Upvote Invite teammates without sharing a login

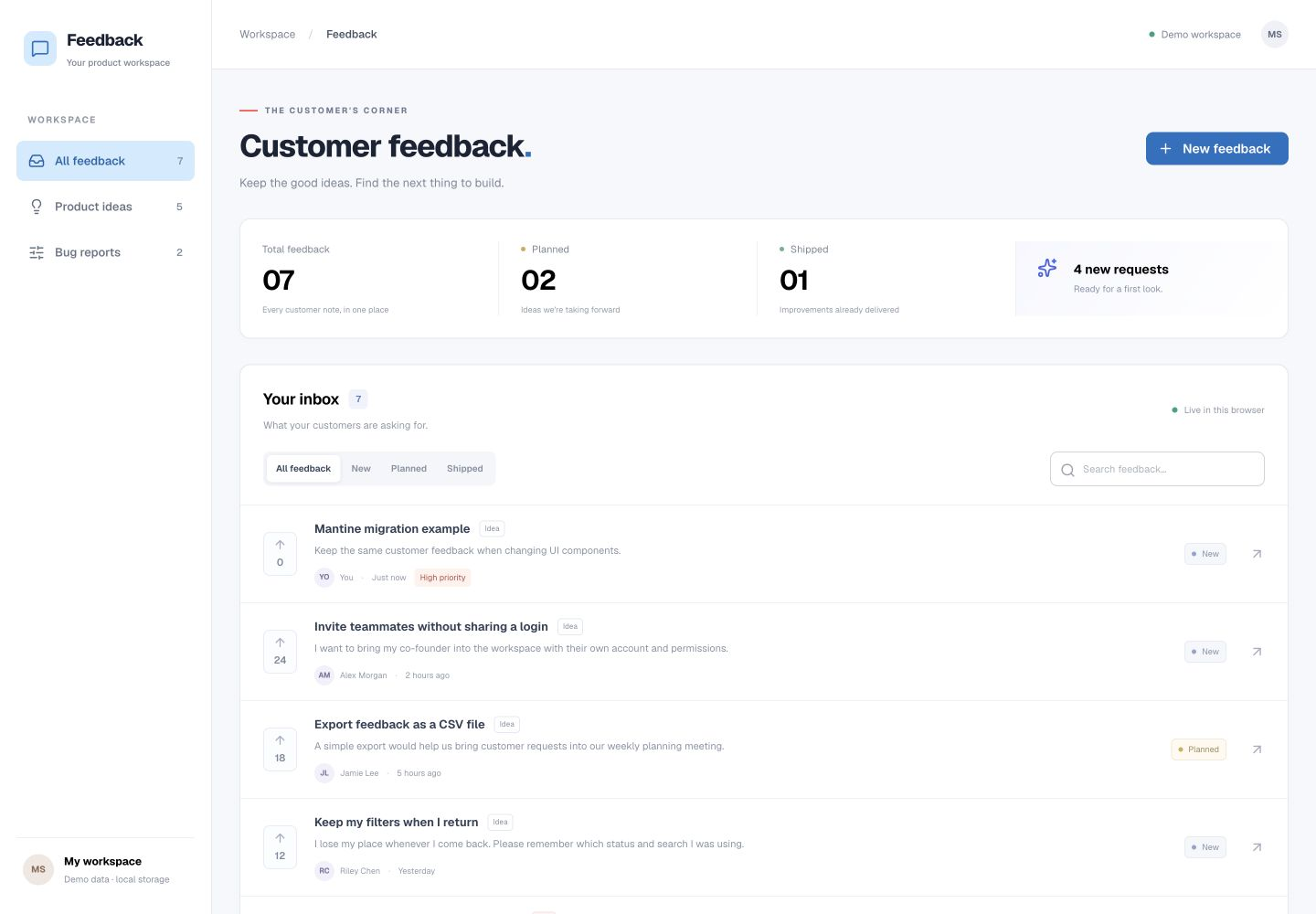pos(280,652)
